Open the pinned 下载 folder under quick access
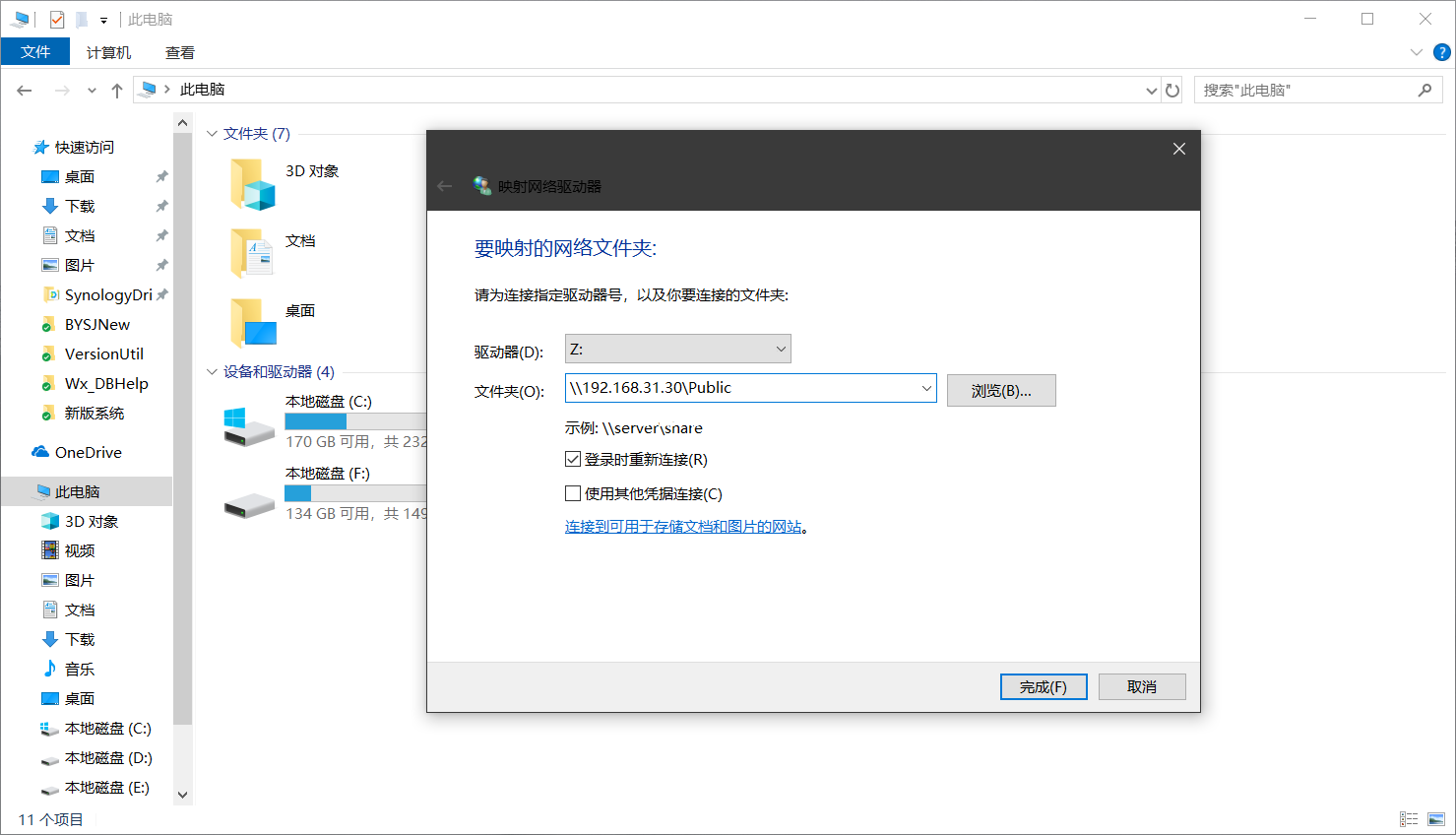1456x835 pixels. (x=80, y=207)
